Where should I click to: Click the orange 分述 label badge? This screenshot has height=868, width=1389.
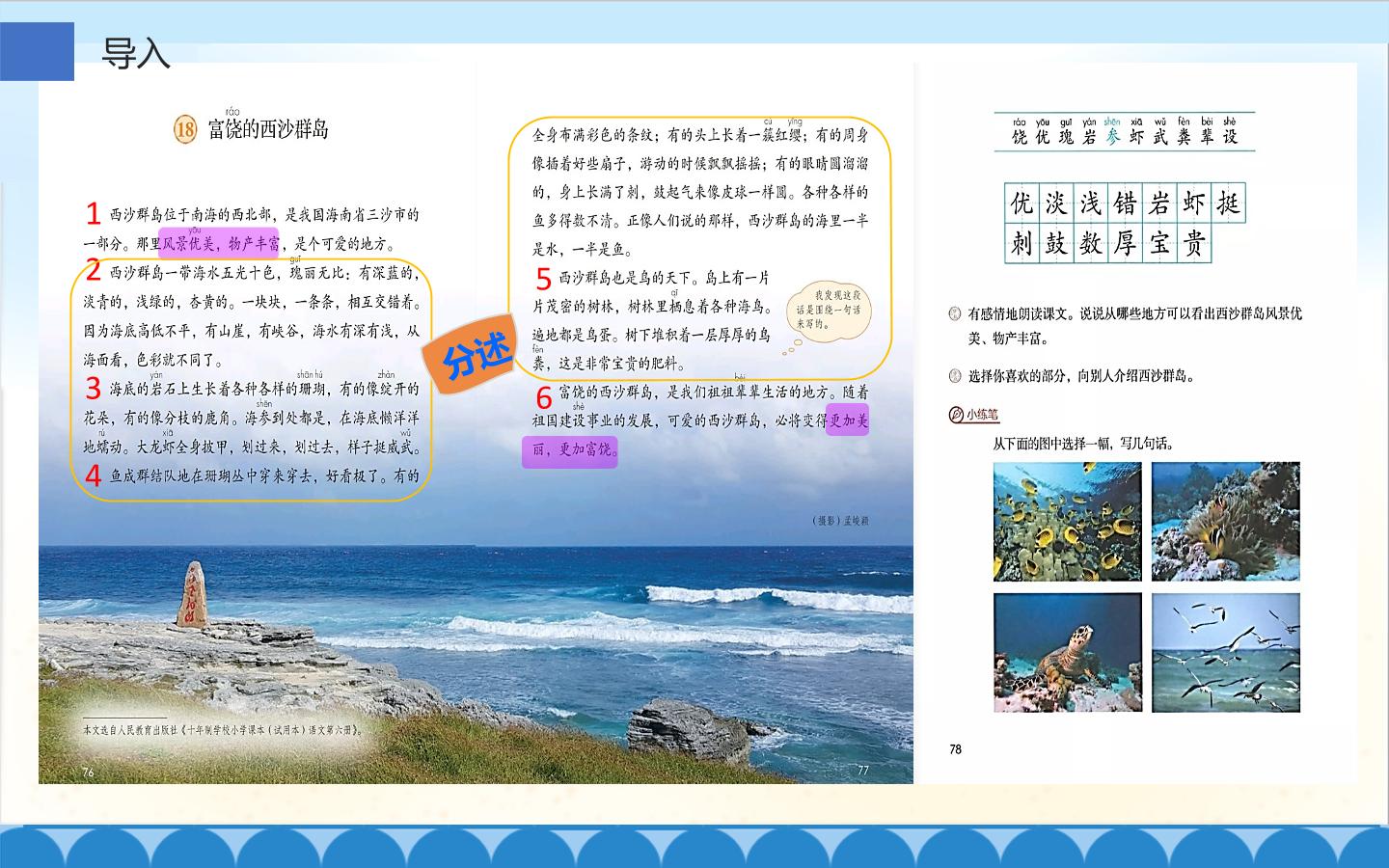click(x=477, y=355)
